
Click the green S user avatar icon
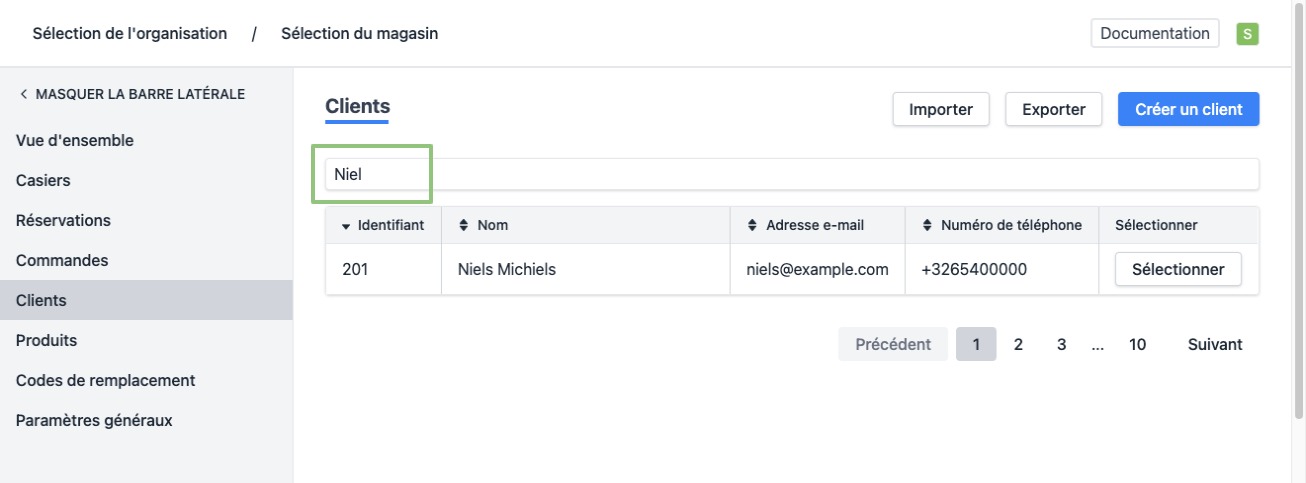1247,34
